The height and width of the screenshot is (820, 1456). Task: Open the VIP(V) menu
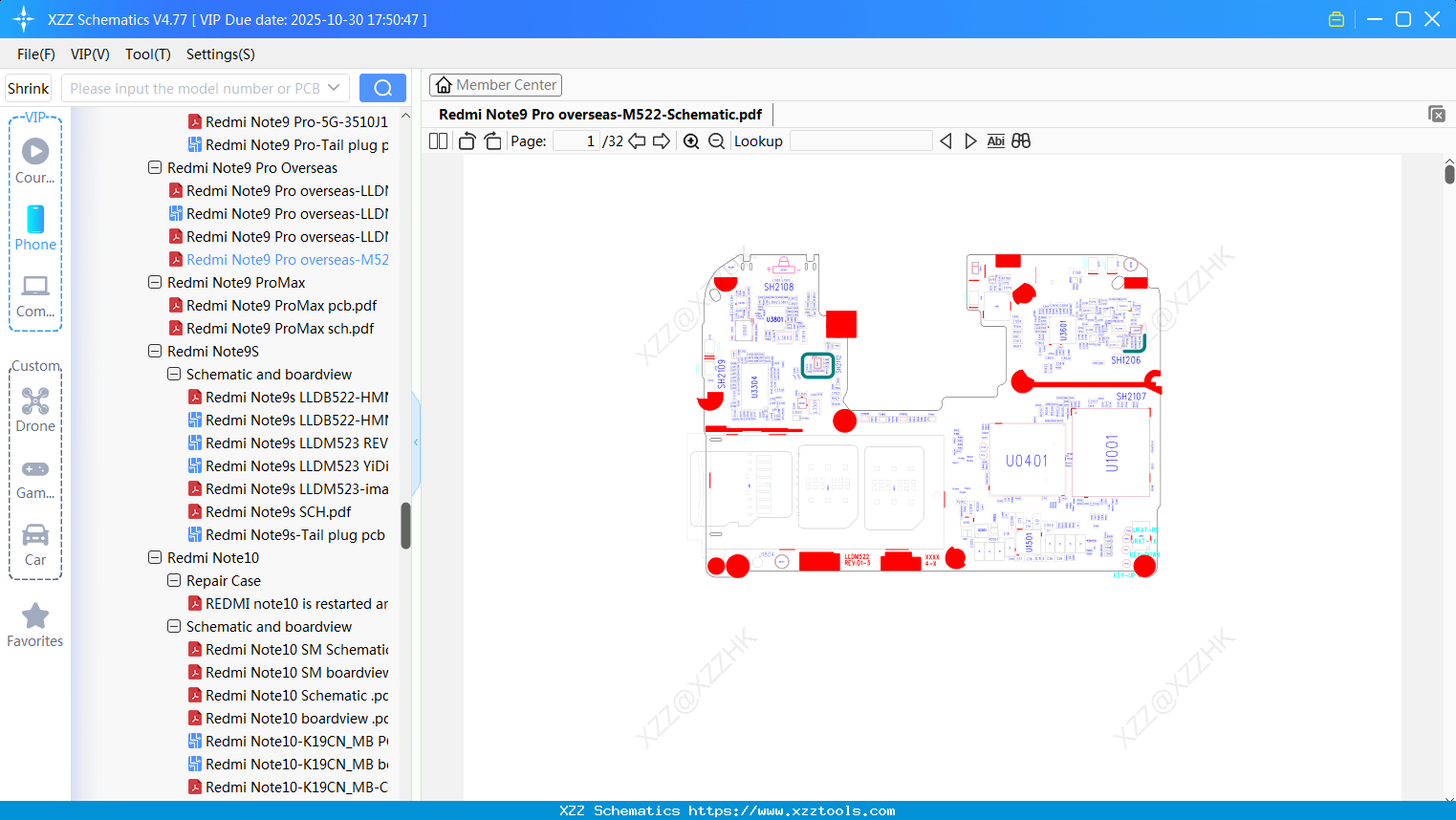coord(90,54)
